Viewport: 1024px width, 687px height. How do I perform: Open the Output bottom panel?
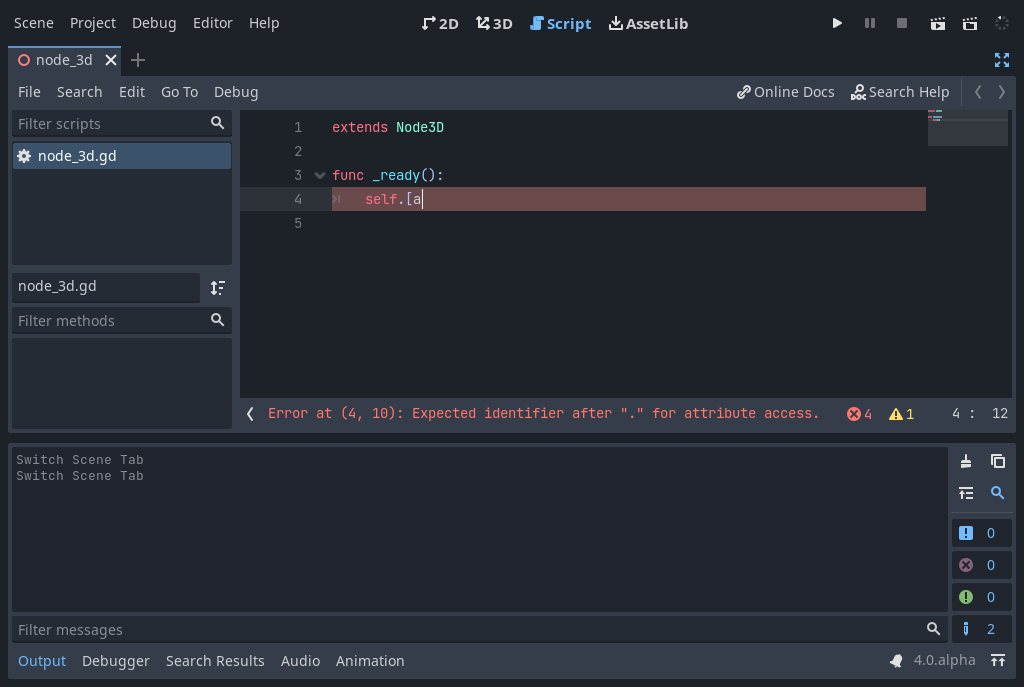[x=42, y=661]
